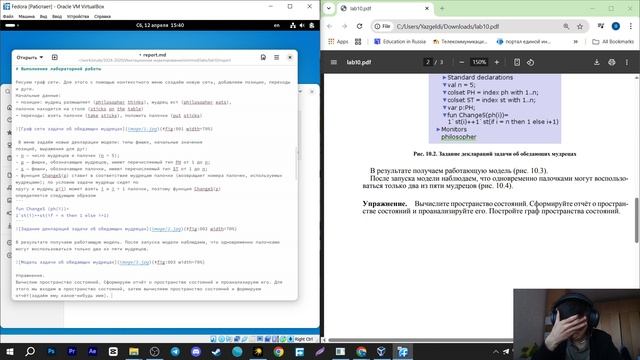
Task: Rotate the PDF counterclockwise
Action: 530,62
